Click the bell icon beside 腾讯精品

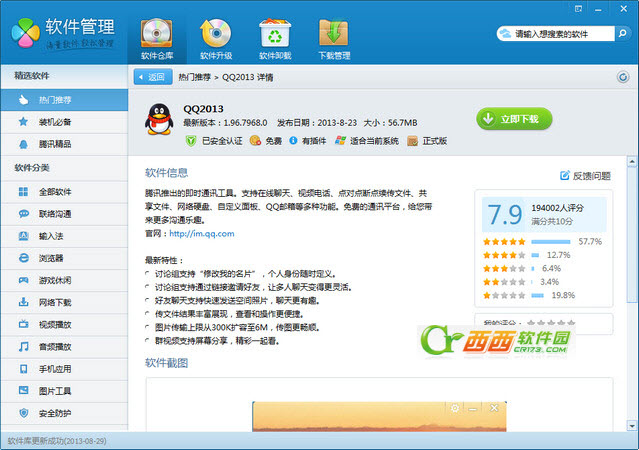(x=23, y=144)
